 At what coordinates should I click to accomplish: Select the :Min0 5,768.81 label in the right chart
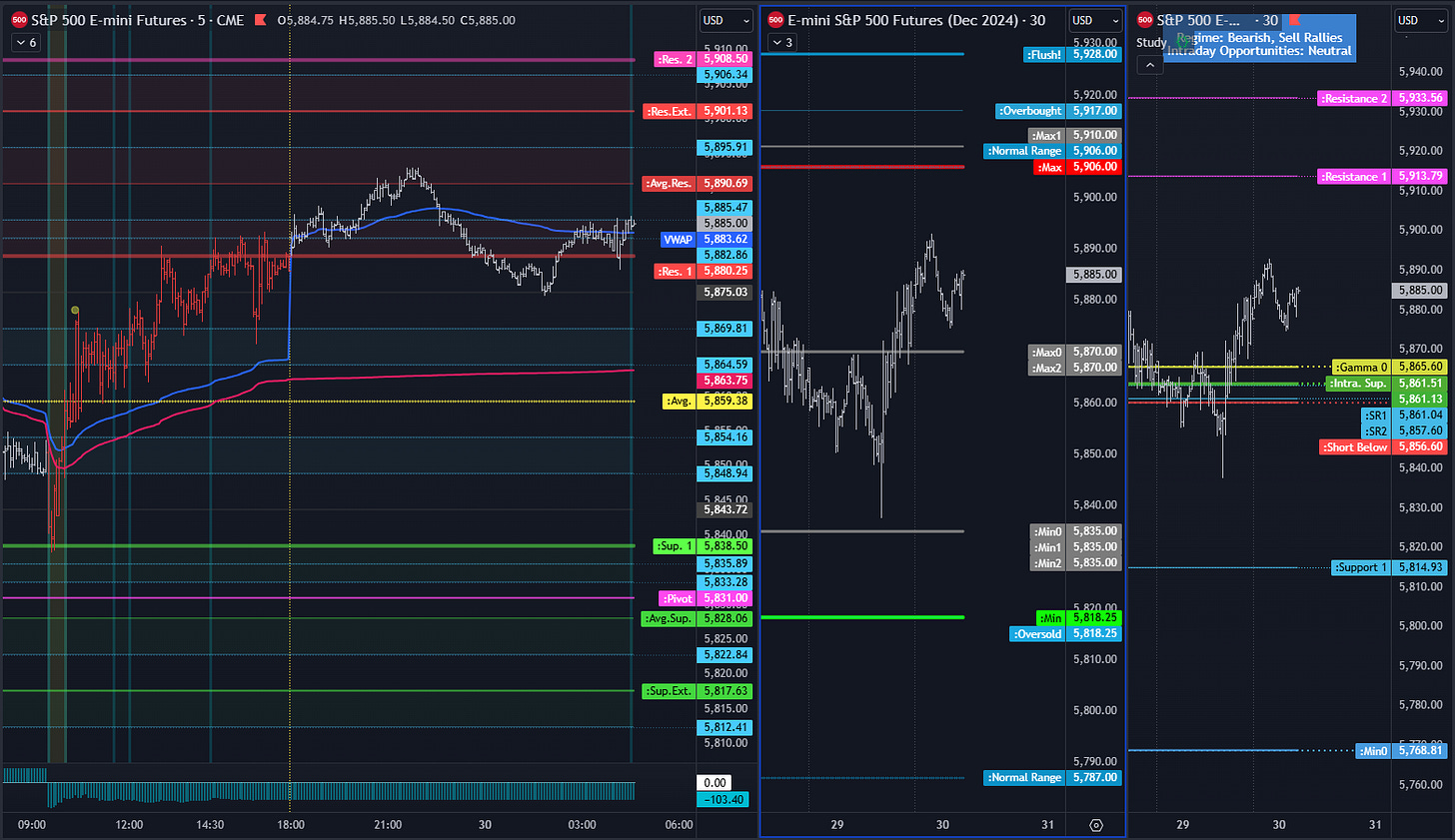tap(1401, 750)
